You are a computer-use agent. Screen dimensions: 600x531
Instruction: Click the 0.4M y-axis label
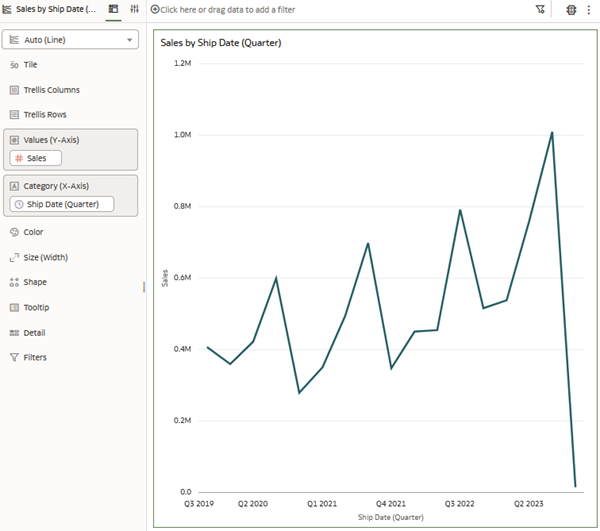[x=183, y=349]
